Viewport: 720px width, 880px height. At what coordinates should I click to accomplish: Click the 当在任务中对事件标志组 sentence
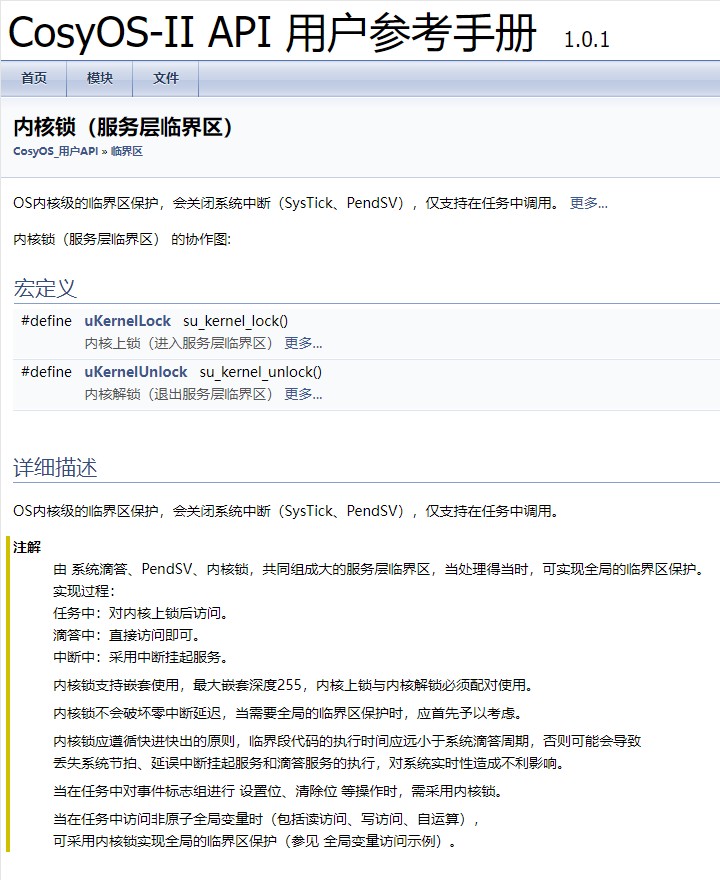(x=278, y=791)
